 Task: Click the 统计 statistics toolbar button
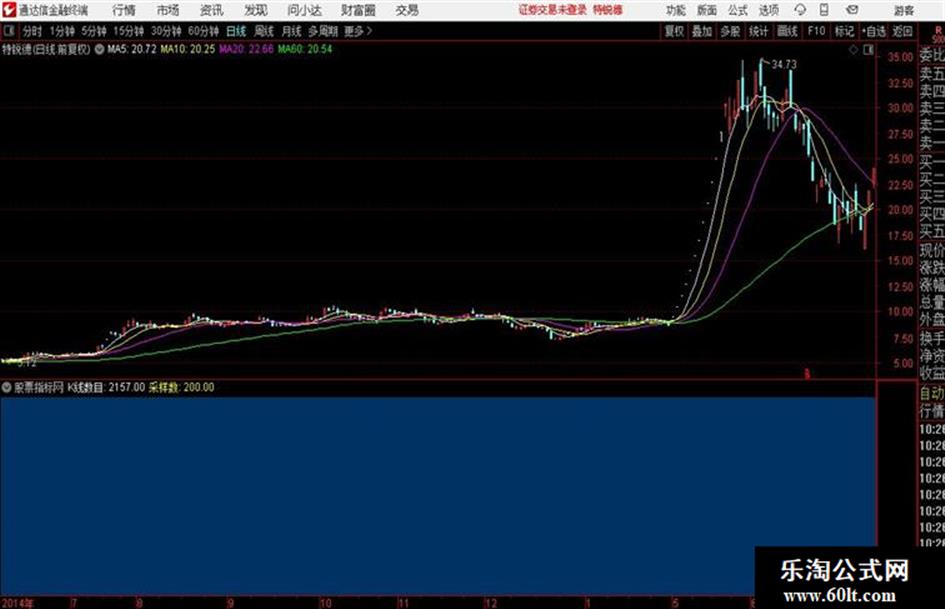click(x=758, y=31)
